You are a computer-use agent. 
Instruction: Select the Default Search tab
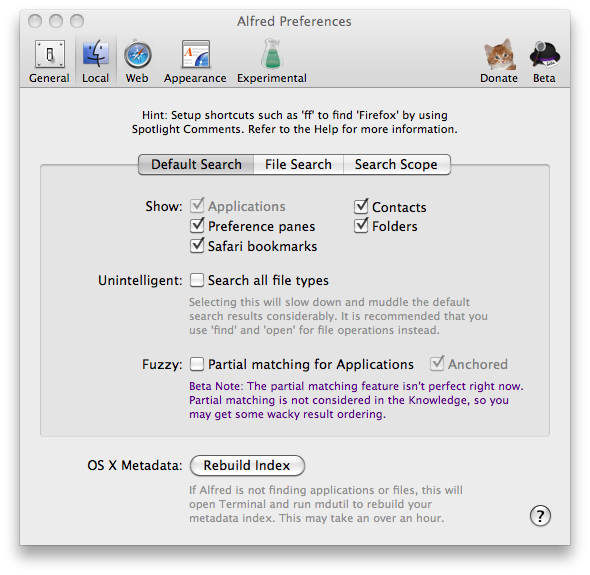pos(196,164)
